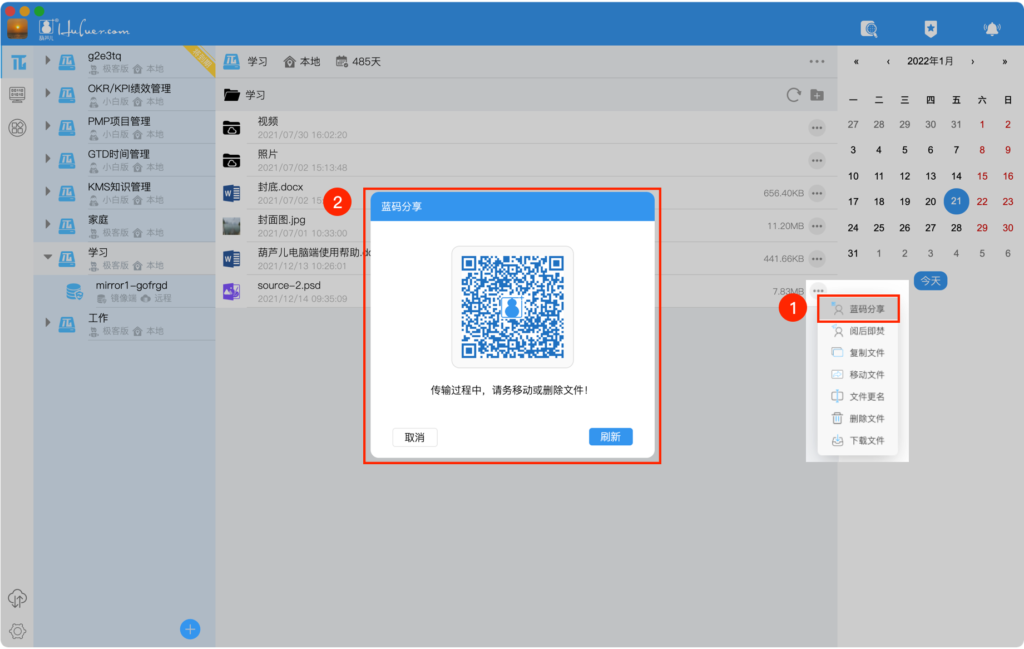
Task: Open more options for 照片 folder
Action: (x=817, y=161)
